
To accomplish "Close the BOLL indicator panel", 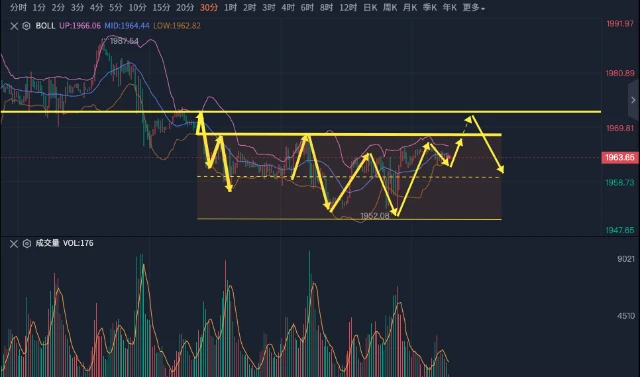I will (x=14, y=26).
